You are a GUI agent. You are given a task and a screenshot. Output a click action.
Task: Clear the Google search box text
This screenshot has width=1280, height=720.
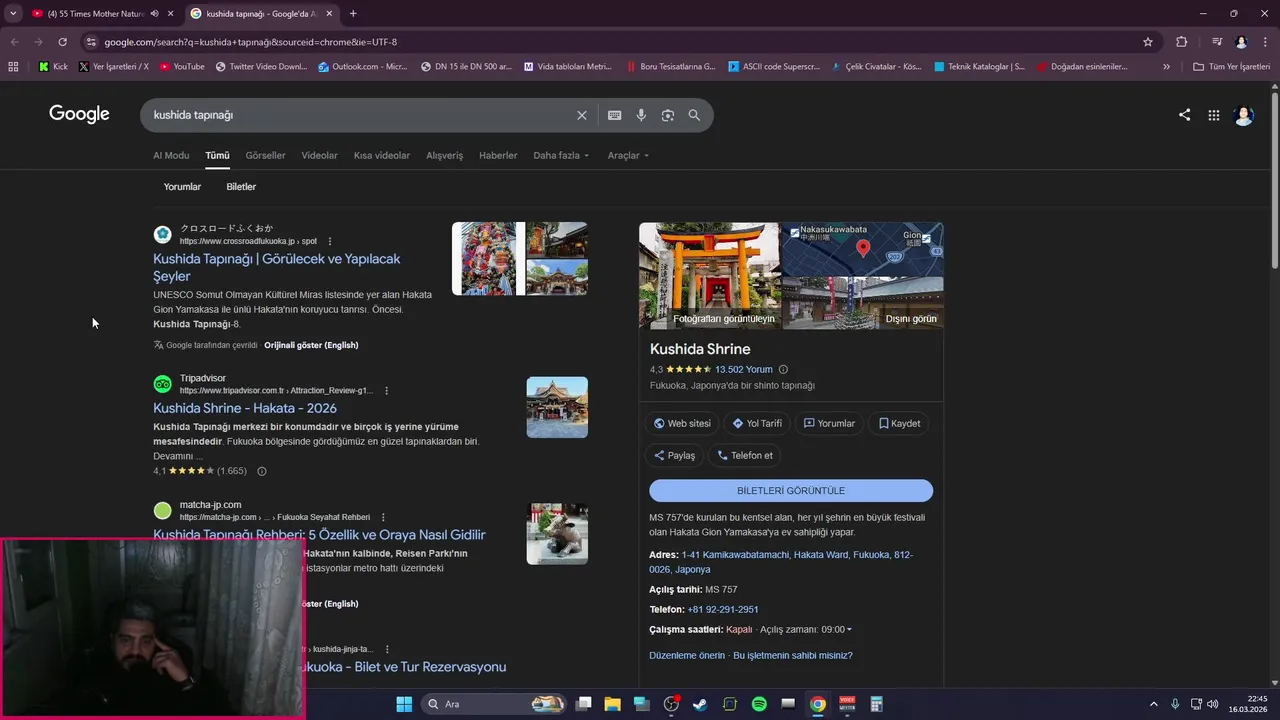tap(582, 115)
